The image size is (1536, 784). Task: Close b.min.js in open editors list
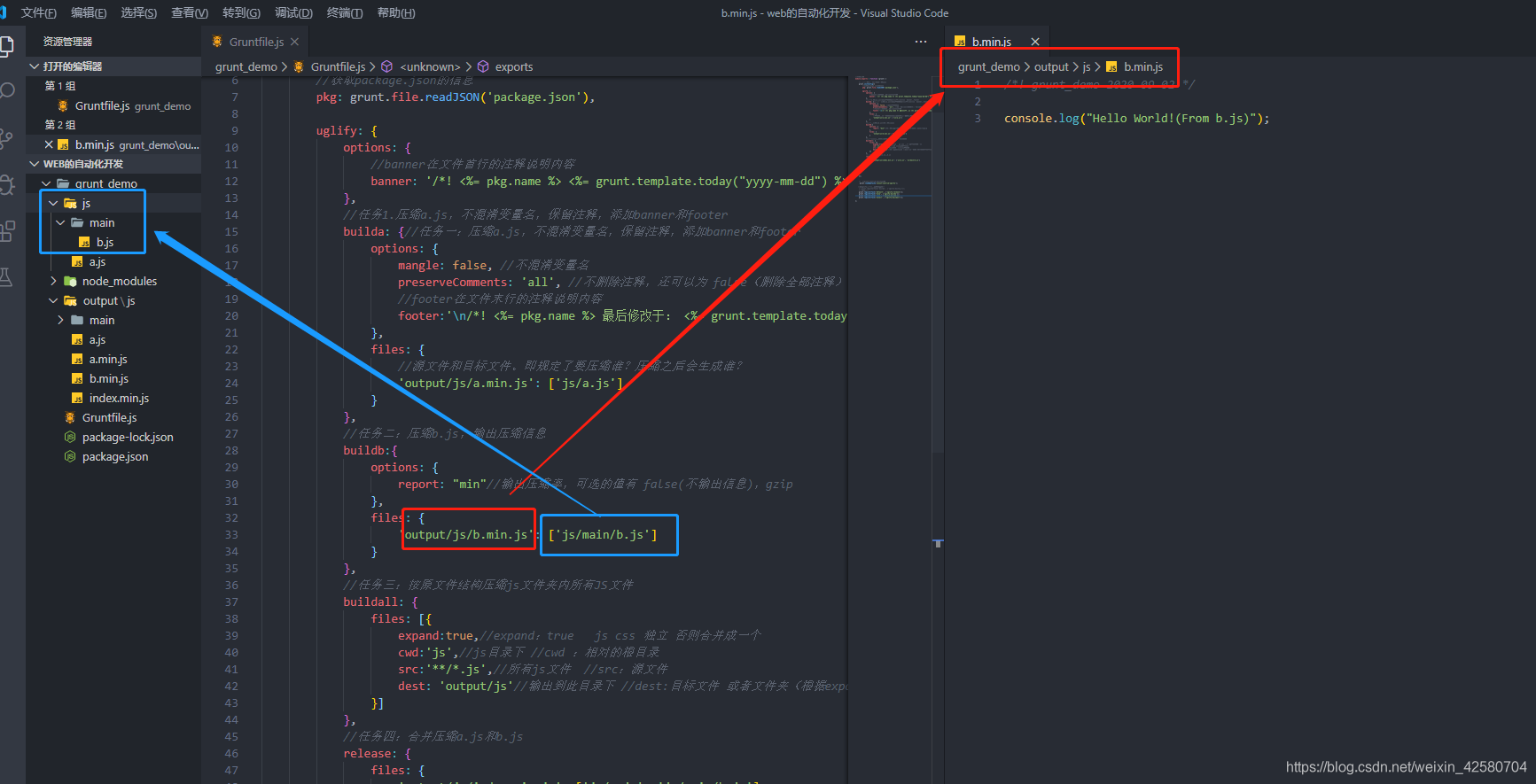click(x=49, y=144)
